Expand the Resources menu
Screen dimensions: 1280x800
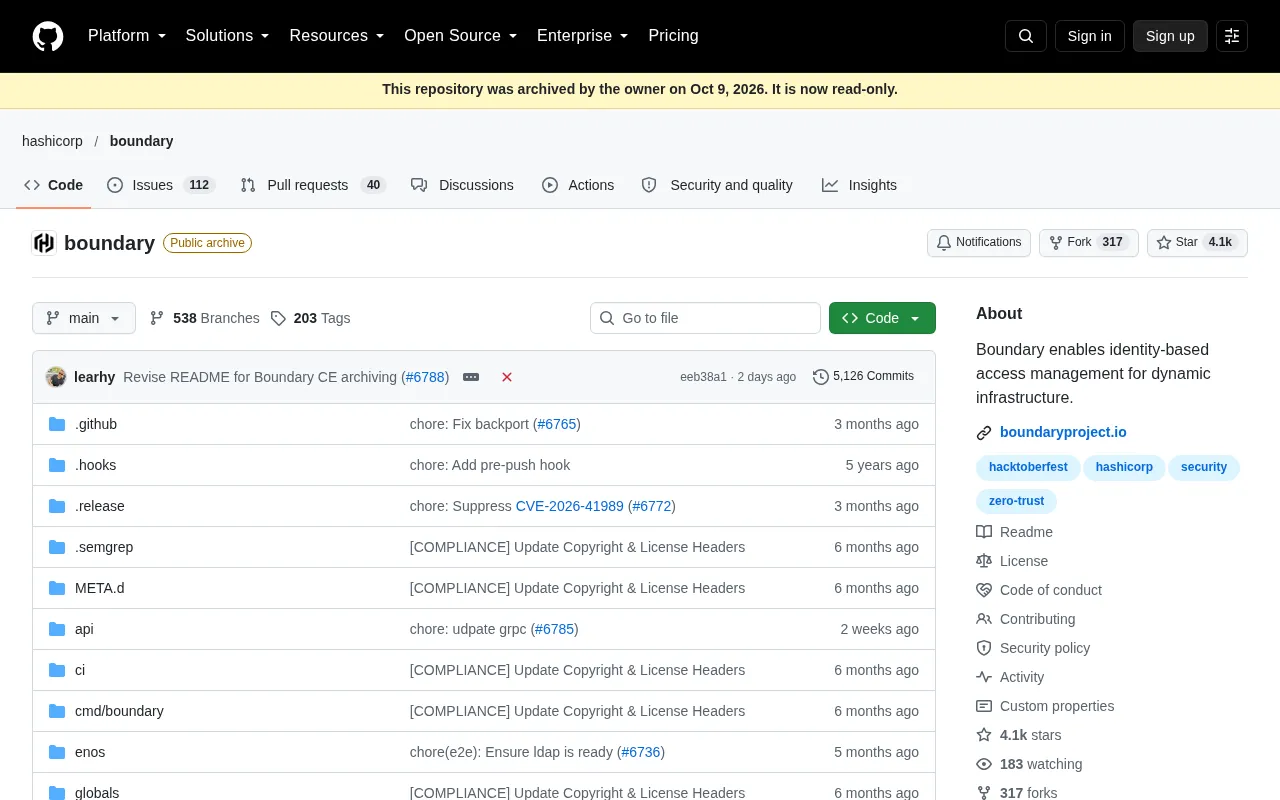(x=337, y=36)
